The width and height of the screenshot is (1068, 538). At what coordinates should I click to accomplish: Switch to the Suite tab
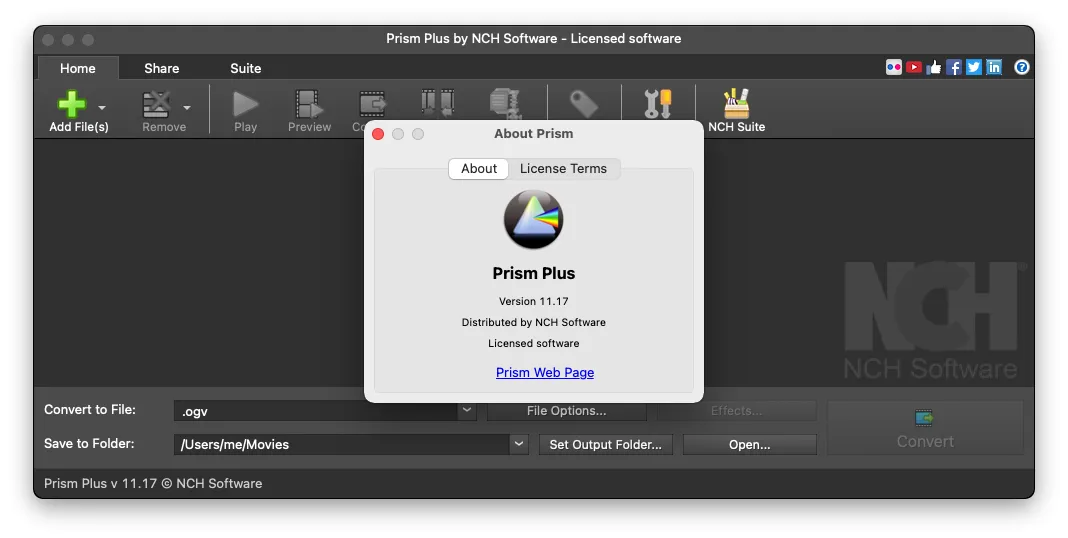point(246,68)
